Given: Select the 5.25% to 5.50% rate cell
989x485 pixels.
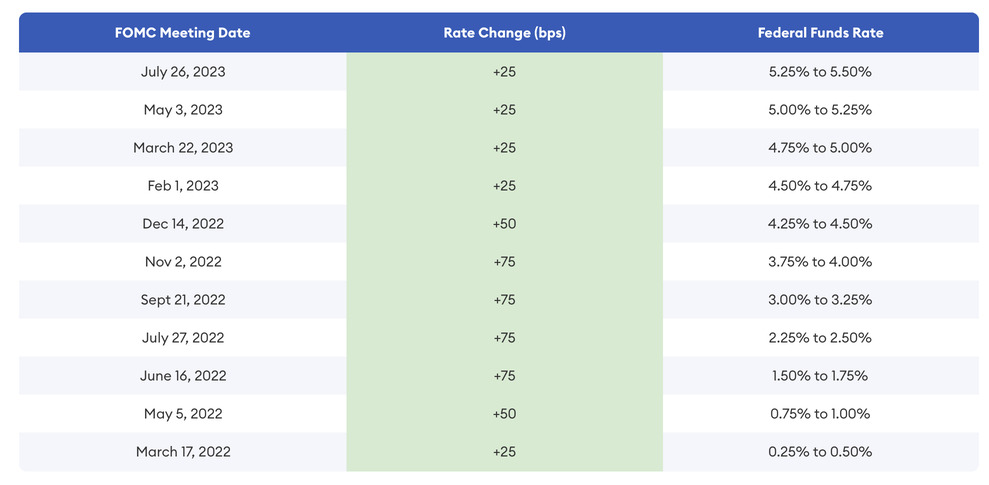Looking at the screenshot, I should click(x=820, y=71).
